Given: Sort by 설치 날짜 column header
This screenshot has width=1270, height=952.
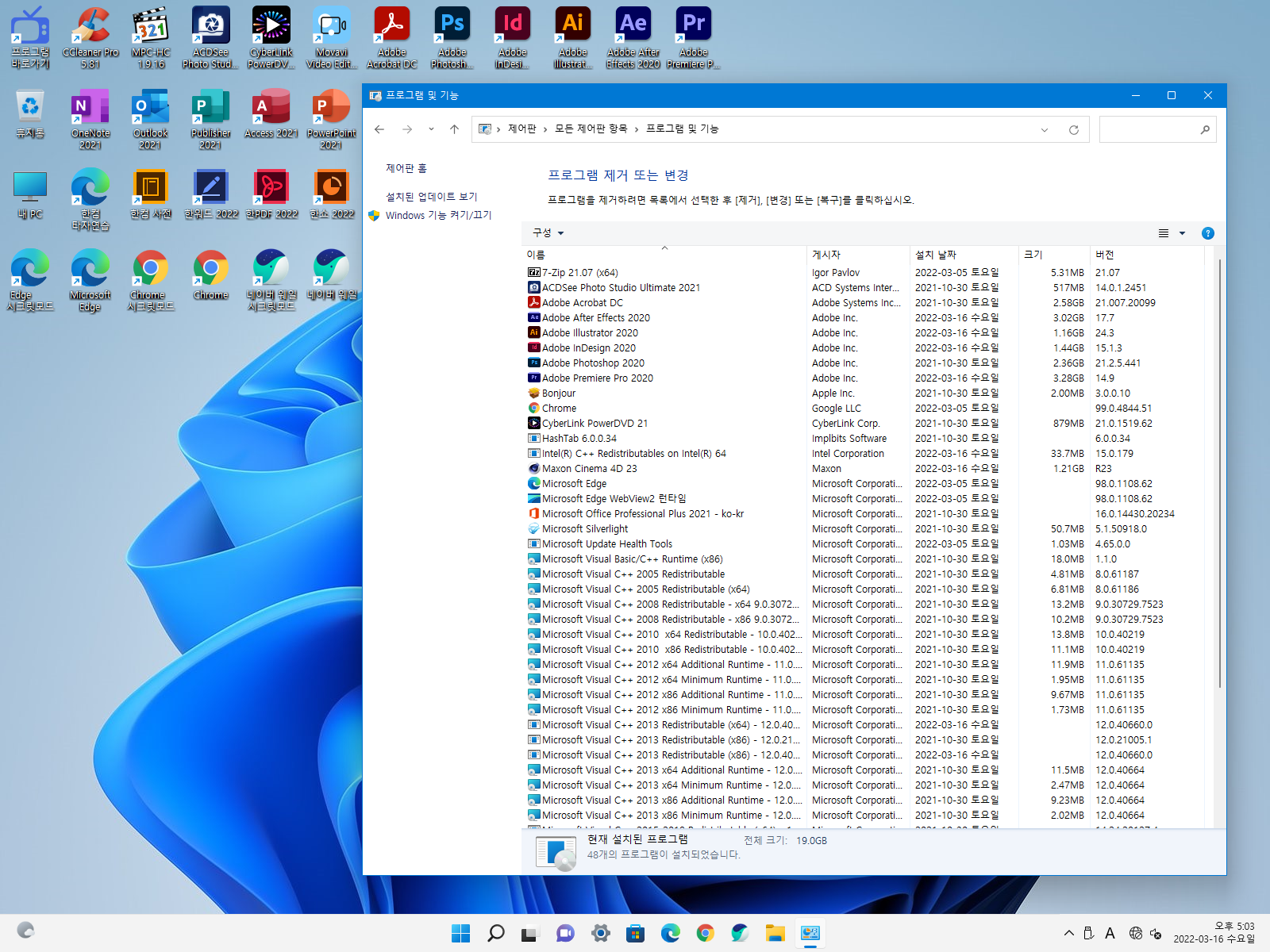Looking at the screenshot, I should coord(964,255).
